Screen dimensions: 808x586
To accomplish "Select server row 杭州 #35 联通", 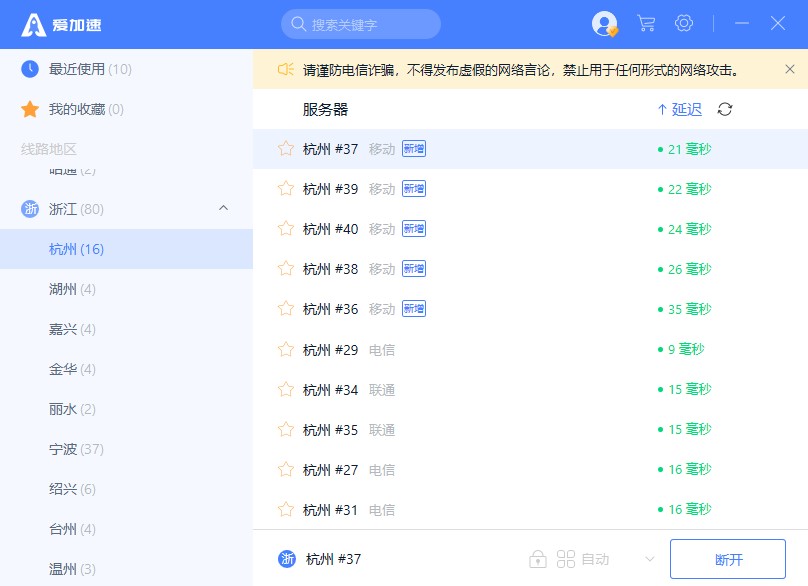I will [530, 430].
